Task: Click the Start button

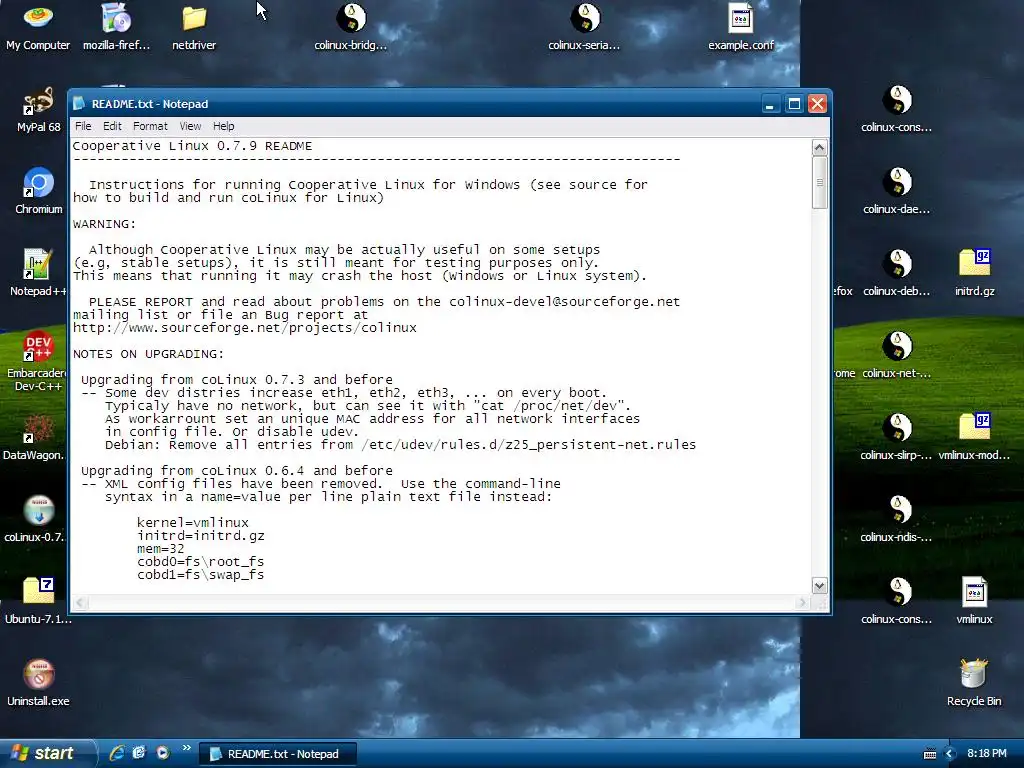Action: 47,753
